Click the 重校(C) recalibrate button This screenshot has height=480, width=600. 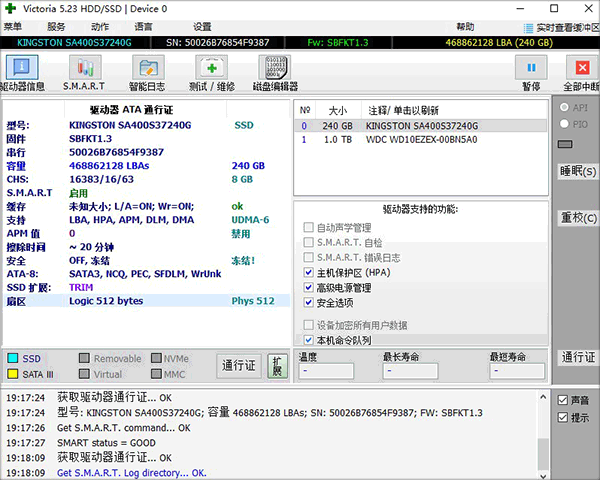tap(578, 217)
